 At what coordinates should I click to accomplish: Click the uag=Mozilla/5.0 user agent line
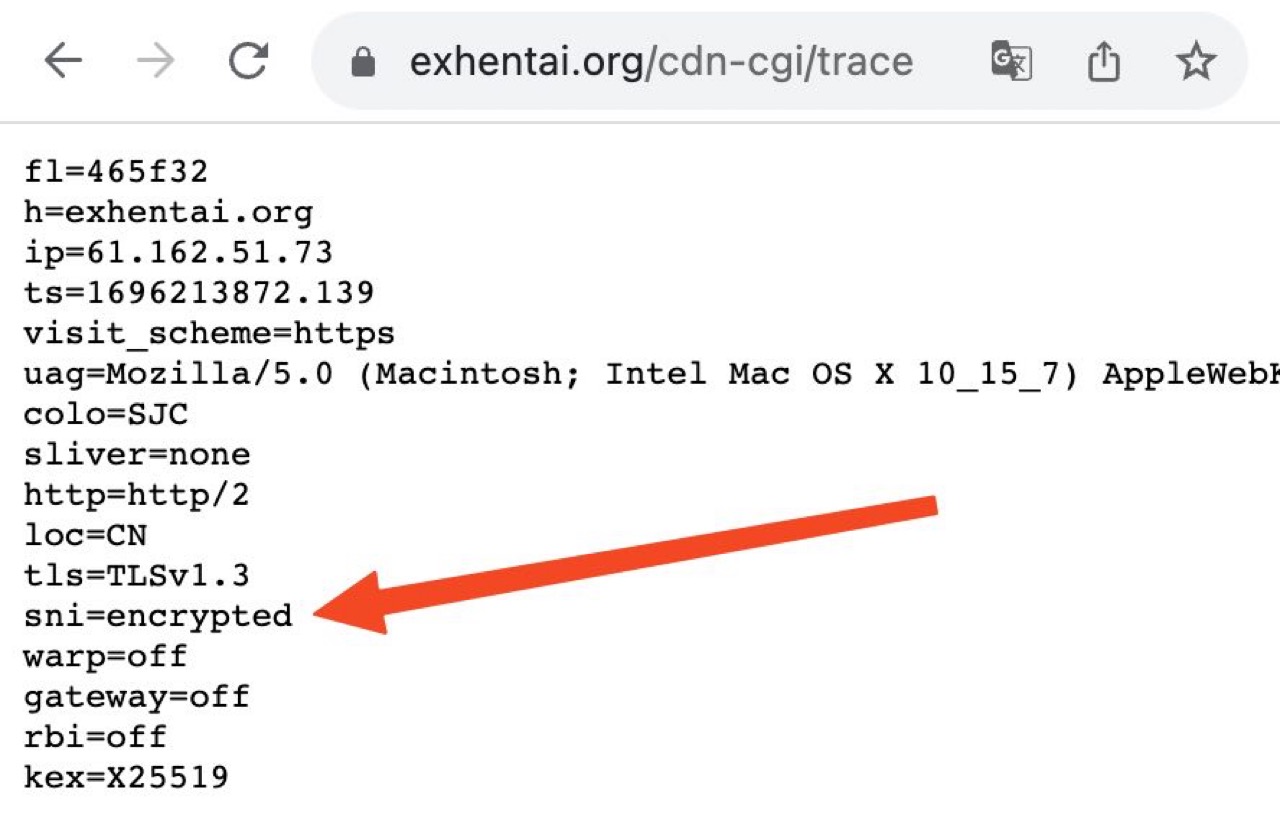point(652,374)
